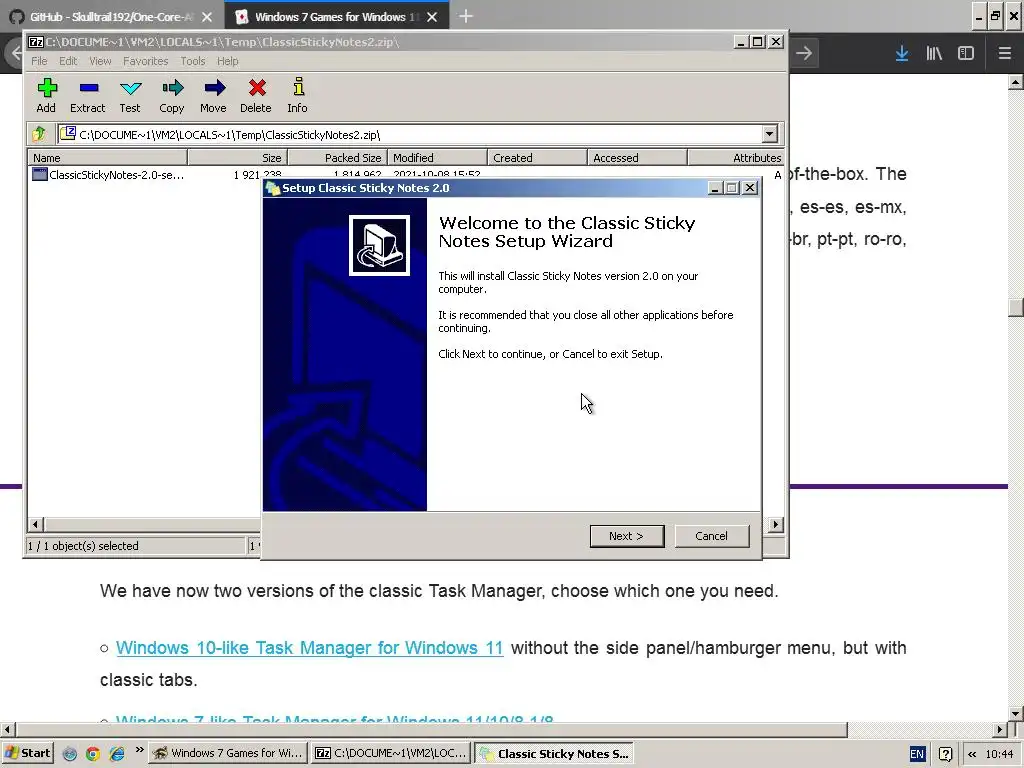Click the browser forward arrow button
This screenshot has height=768, width=1024.
(804, 54)
